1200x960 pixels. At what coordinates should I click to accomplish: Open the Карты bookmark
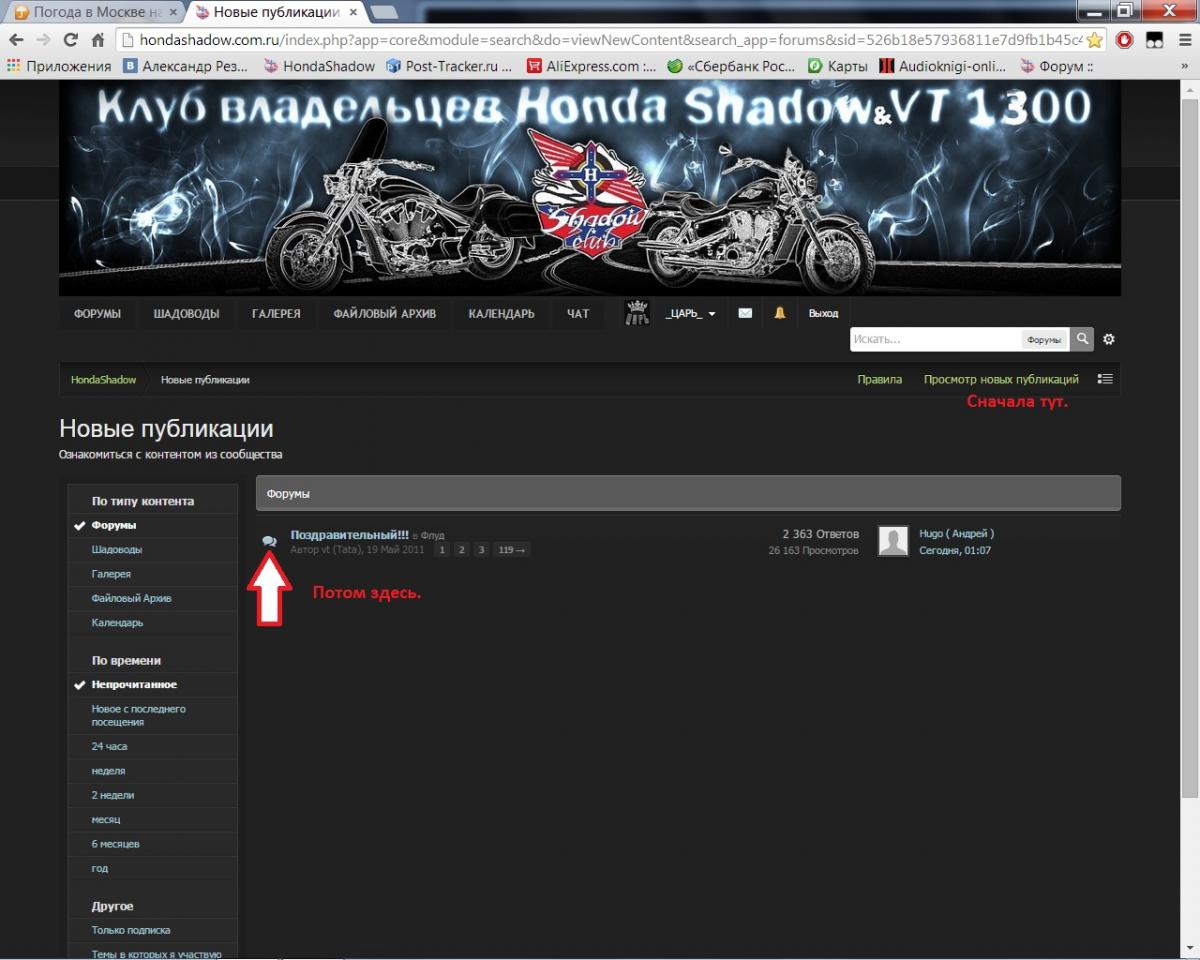[838, 66]
